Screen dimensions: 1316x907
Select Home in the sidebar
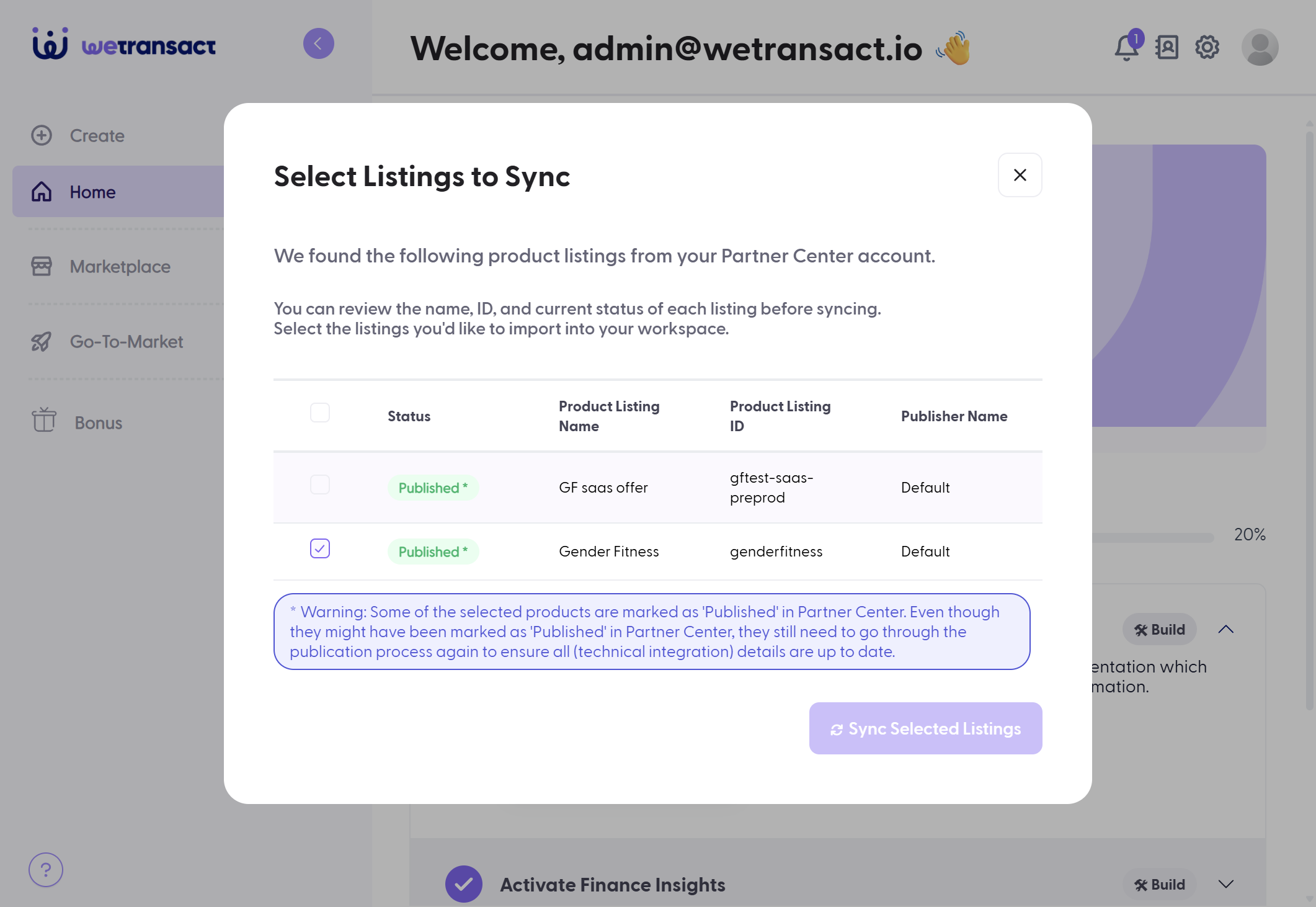pos(118,192)
